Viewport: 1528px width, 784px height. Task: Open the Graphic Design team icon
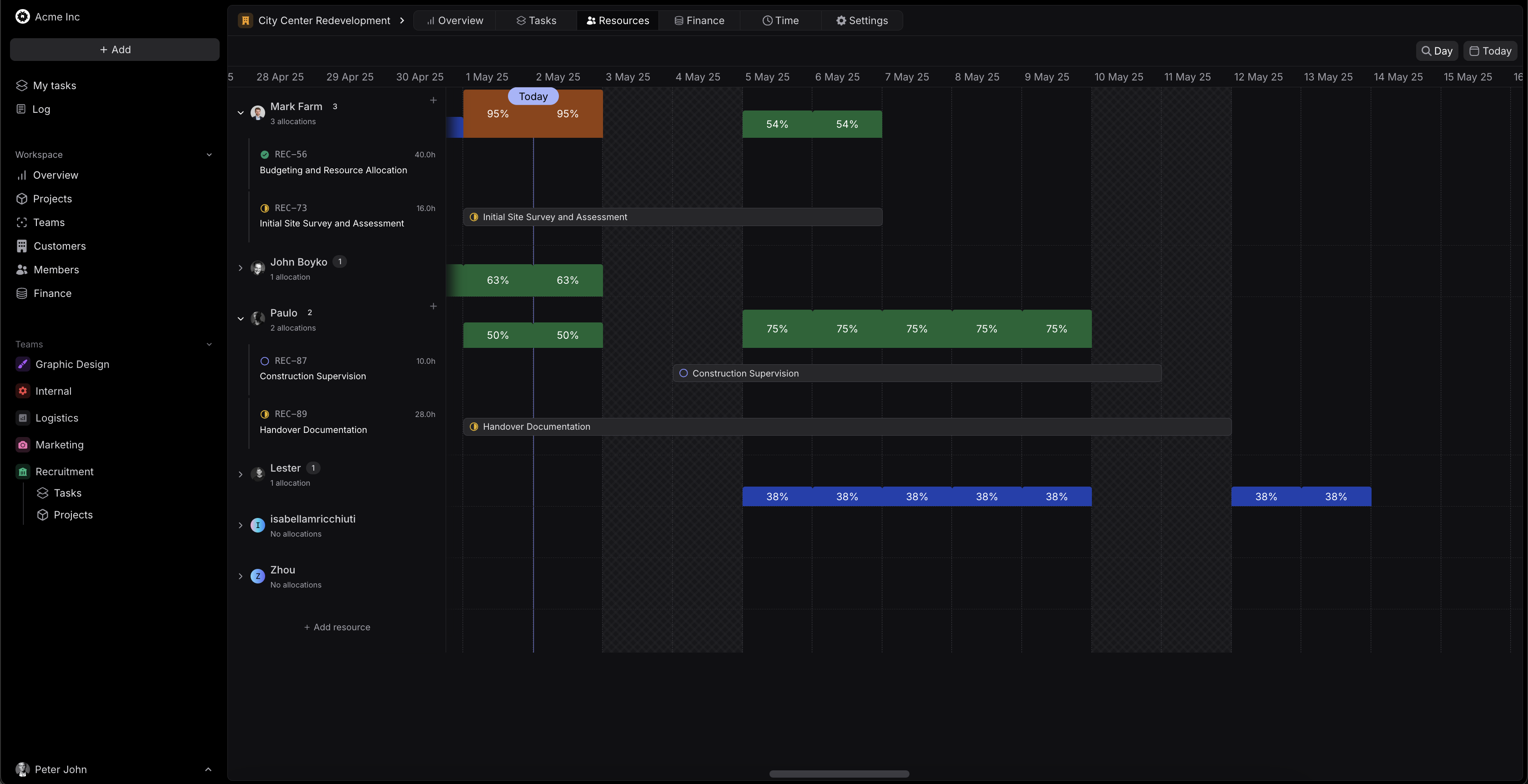(23, 364)
